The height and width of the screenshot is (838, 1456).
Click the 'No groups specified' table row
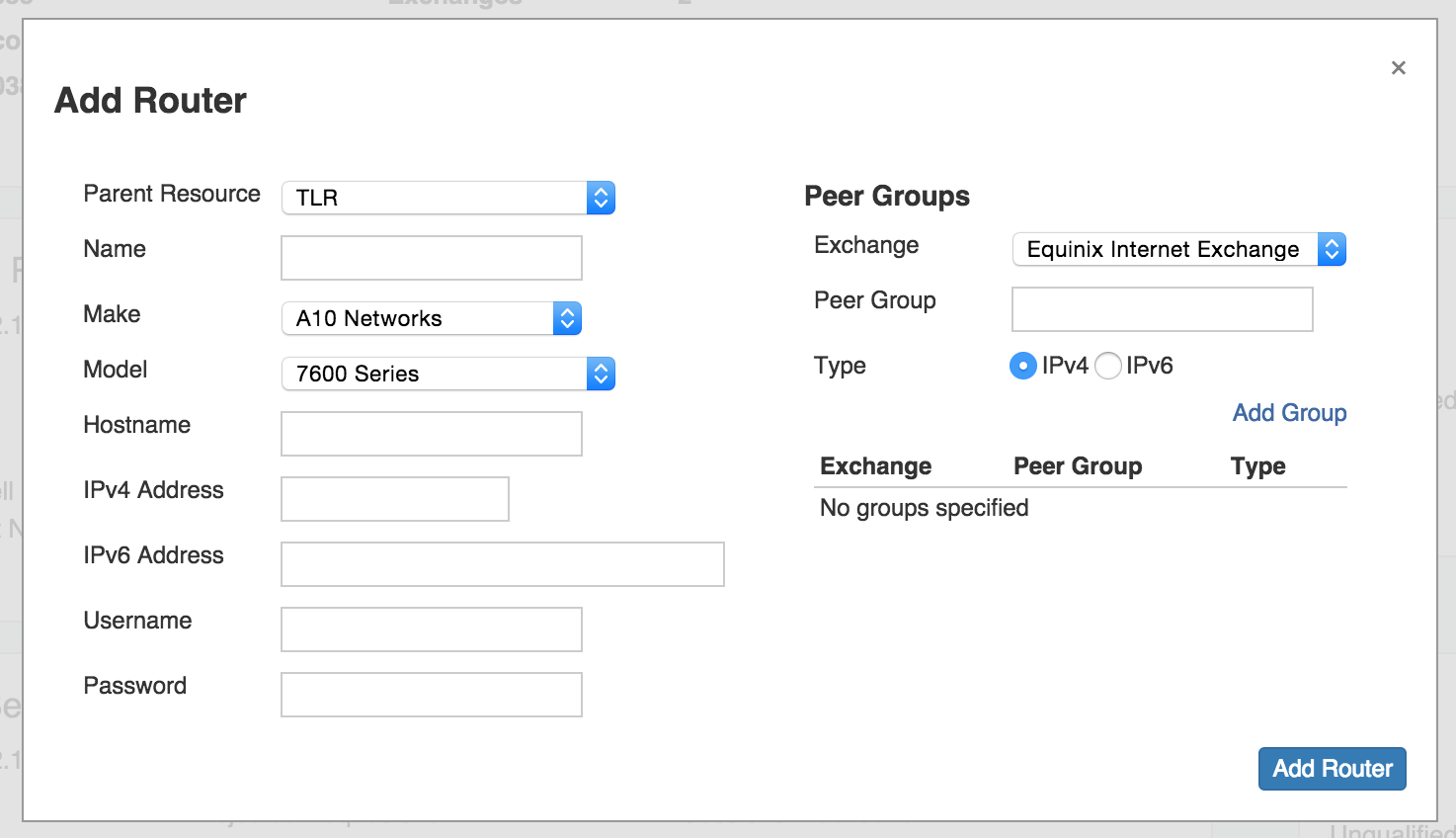point(925,508)
